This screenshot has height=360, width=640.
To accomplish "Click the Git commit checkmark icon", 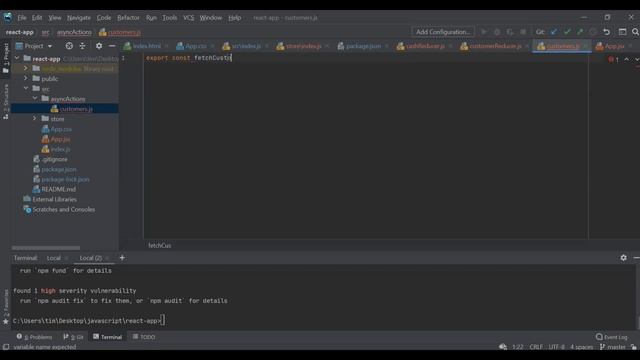I will coord(567,32).
